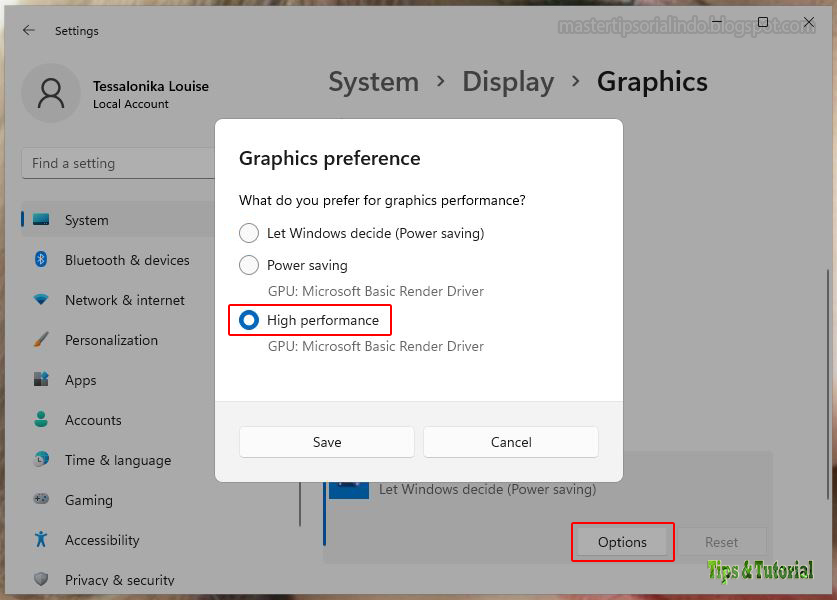Open the user profile avatar icon

[51, 93]
